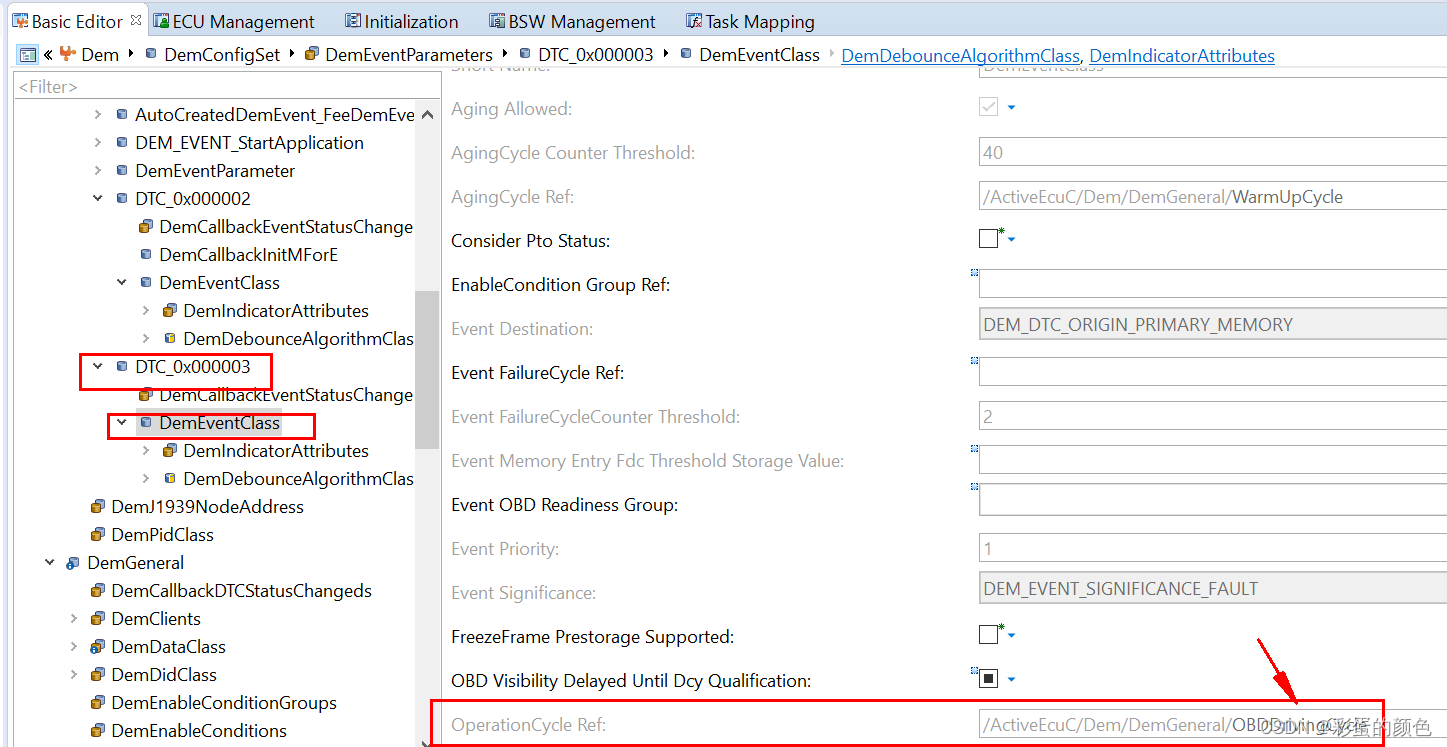The width and height of the screenshot is (1447, 747).
Task: Toggle OBD Visibility Delayed Until Dcy checkbox
Action: click(x=988, y=679)
